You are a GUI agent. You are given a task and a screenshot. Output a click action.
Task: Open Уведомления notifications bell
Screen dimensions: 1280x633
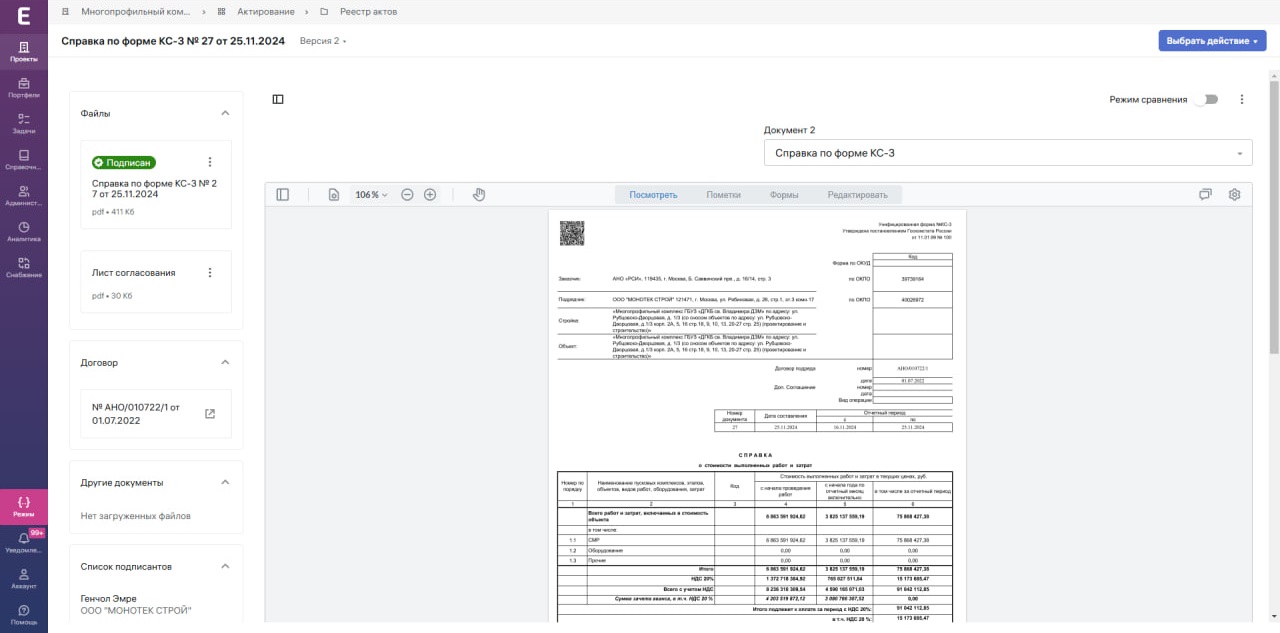(x=23, y=543)
